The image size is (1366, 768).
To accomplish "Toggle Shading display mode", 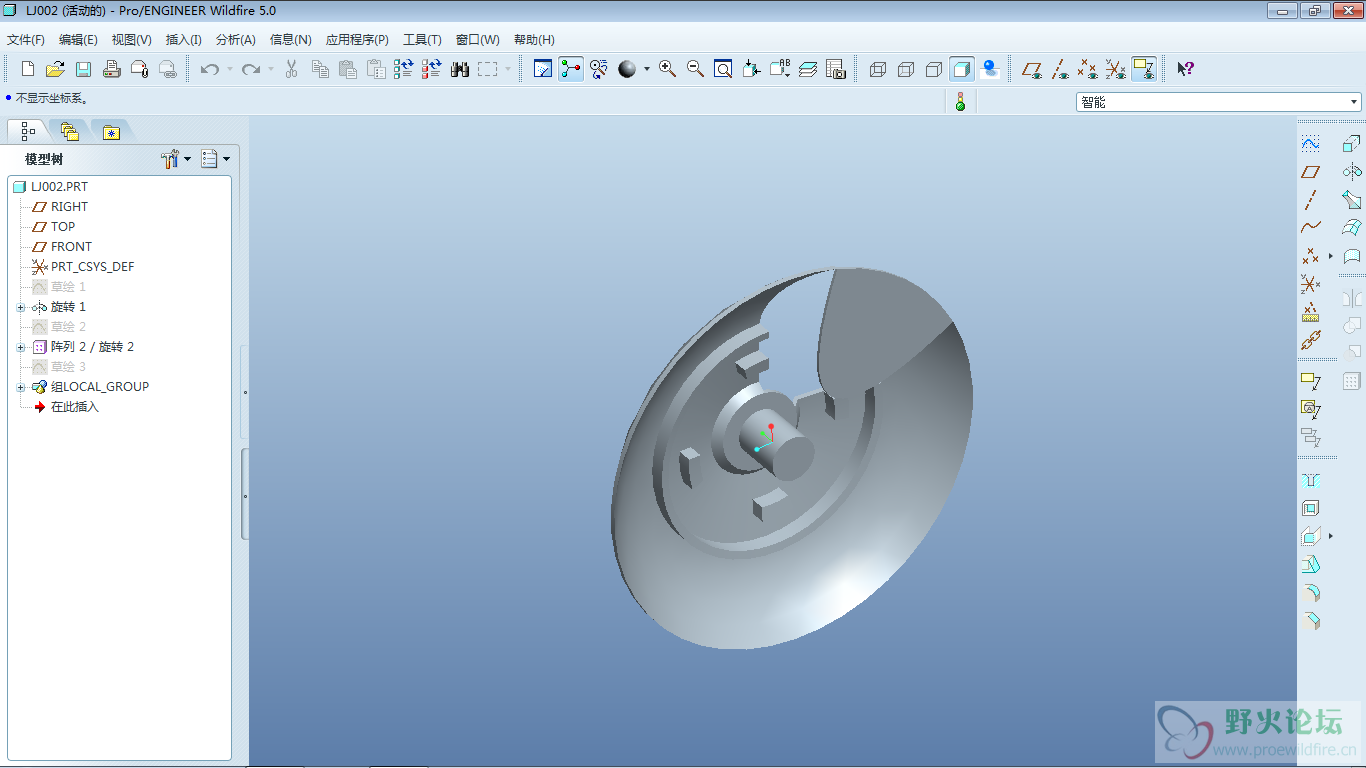I will pyautogui.click(x=962, y=69).
